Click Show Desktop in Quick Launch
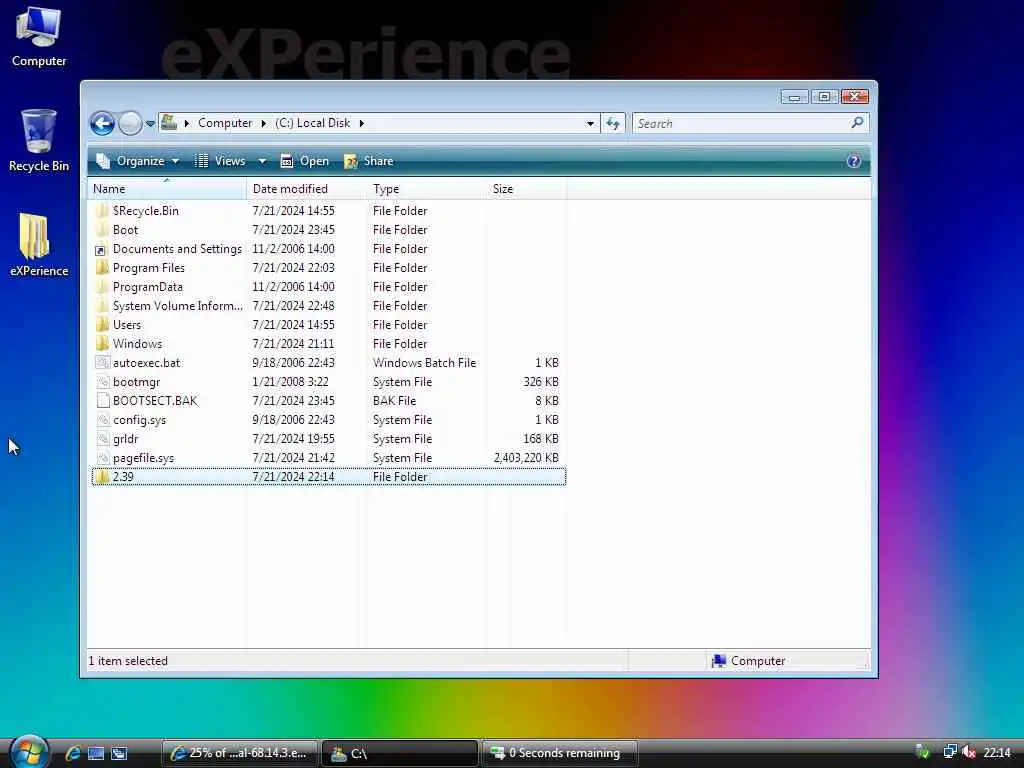 [96, 753]
